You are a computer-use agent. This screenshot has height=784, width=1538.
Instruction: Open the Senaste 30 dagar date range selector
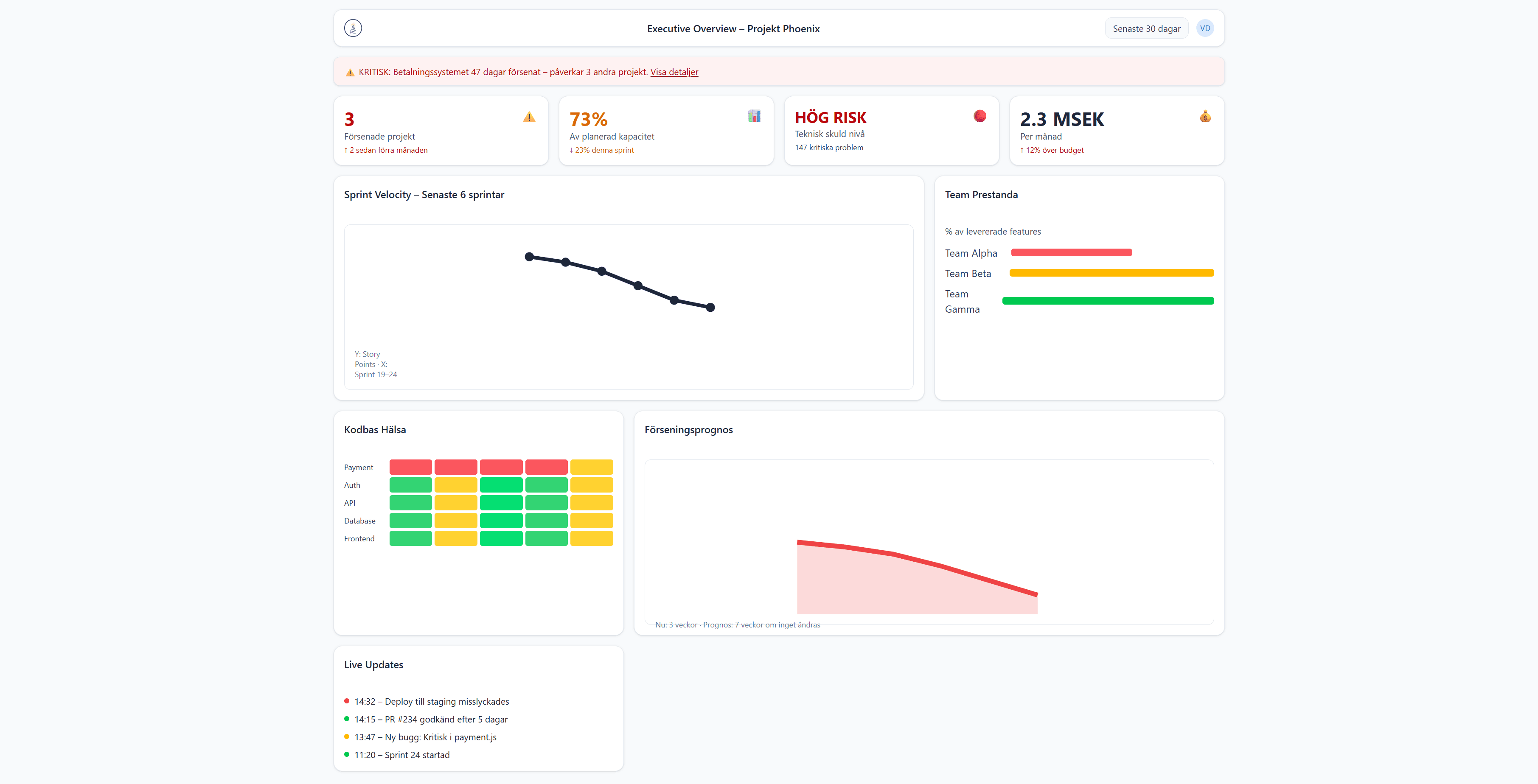coord(1146,28)
